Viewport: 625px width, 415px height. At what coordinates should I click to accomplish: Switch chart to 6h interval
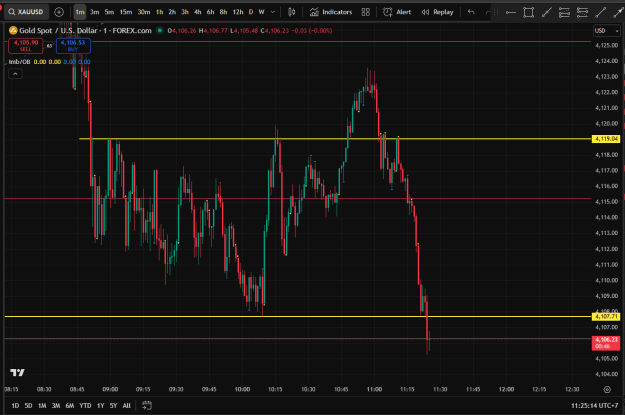point(210,12)
